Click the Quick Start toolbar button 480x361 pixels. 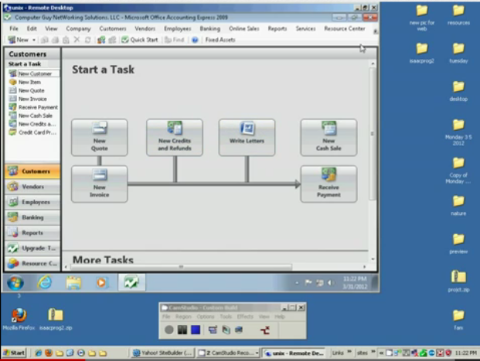pos(140,40)
